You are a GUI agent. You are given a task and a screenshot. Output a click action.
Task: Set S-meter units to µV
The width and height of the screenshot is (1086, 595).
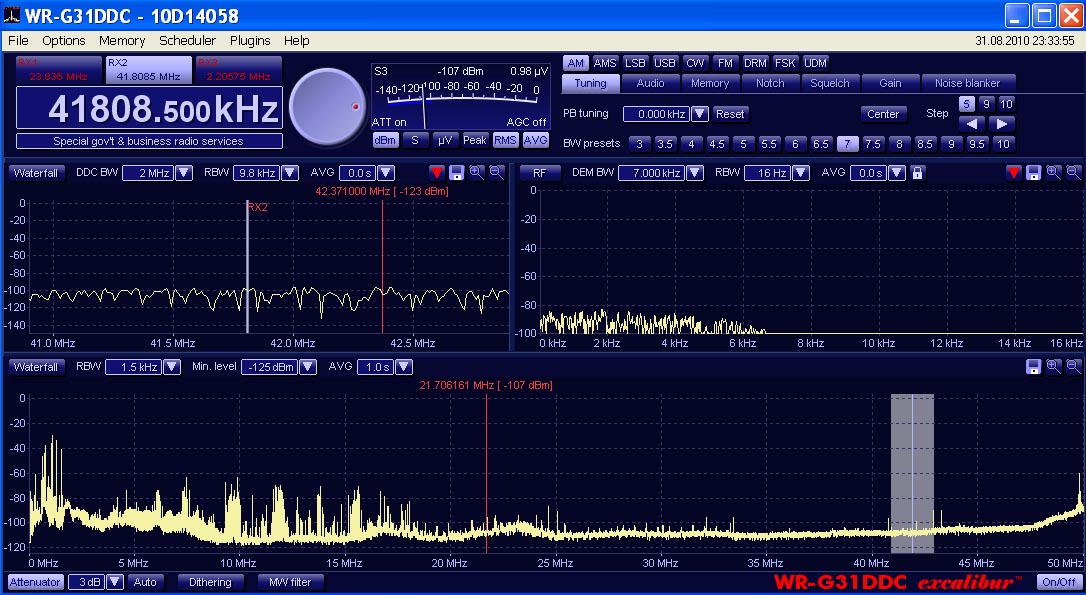(x=445, y=140)
